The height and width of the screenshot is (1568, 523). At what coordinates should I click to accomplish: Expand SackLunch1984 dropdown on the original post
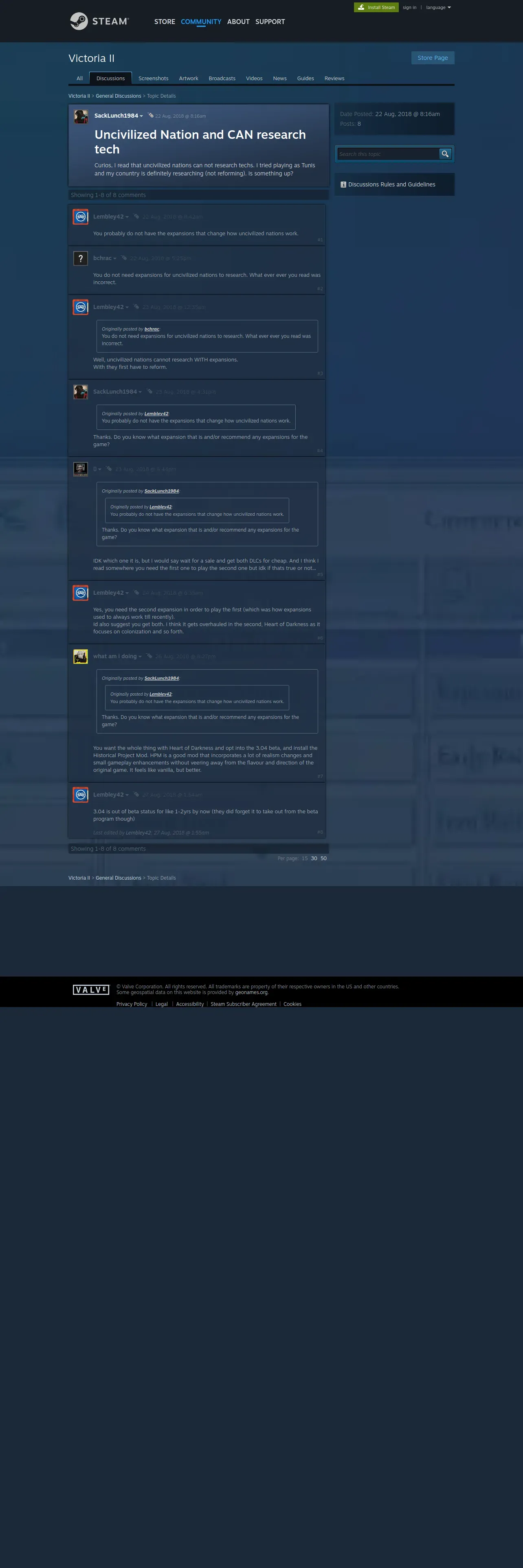coord(141,116)
